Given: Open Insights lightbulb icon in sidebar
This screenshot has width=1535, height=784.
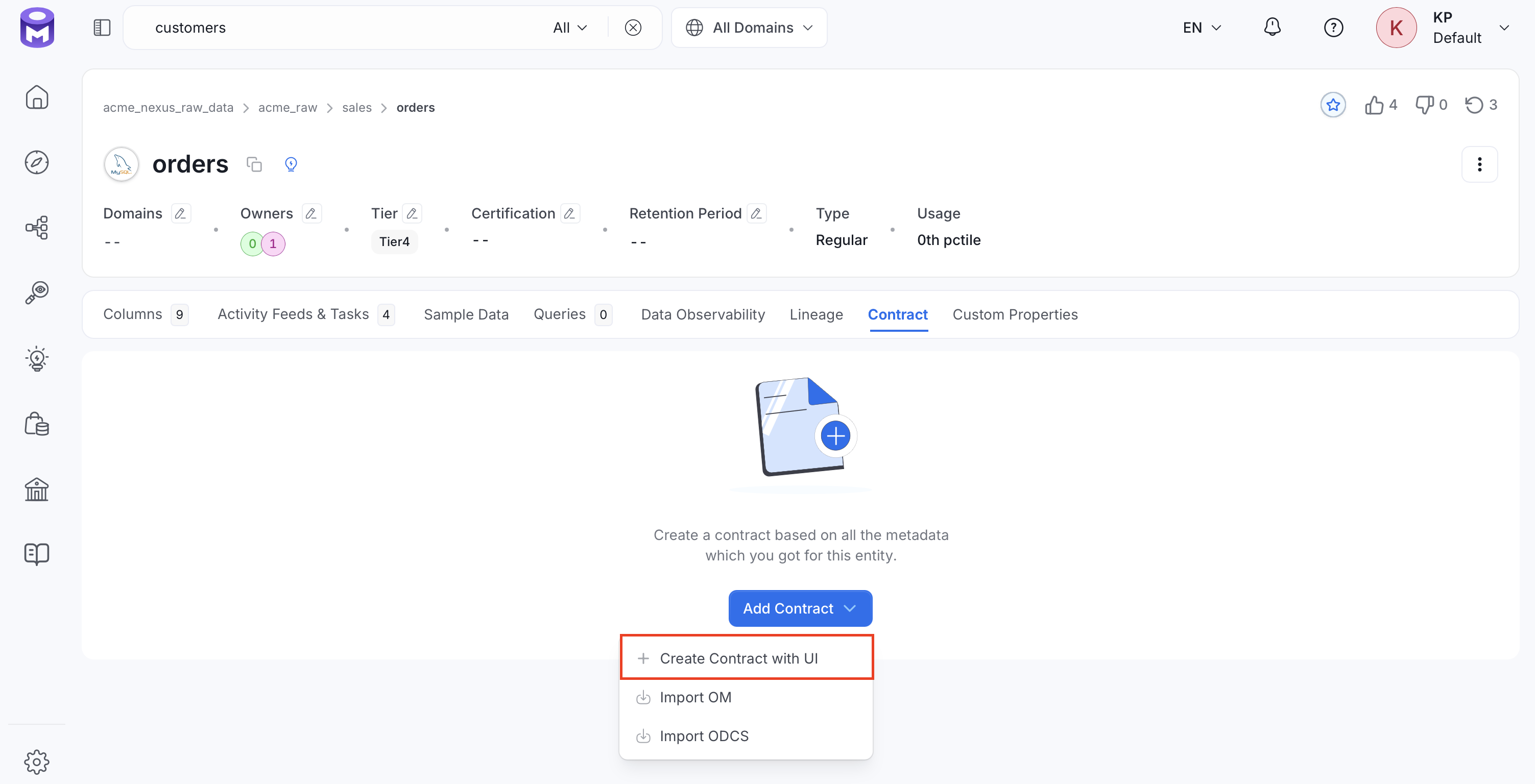Looking at the screenshot, I should [x=37, y=359].
